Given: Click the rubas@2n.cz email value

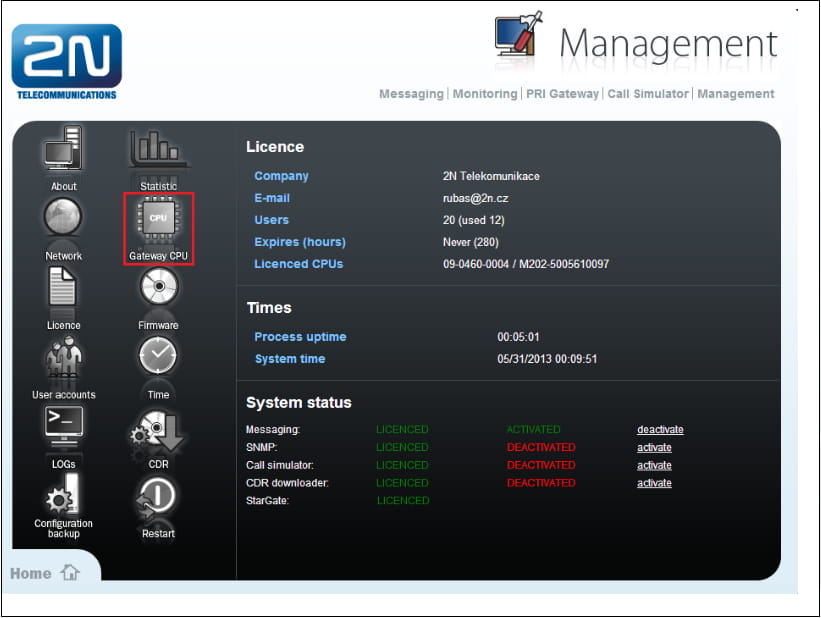Looking at the screenshot, I should [475, 198].
